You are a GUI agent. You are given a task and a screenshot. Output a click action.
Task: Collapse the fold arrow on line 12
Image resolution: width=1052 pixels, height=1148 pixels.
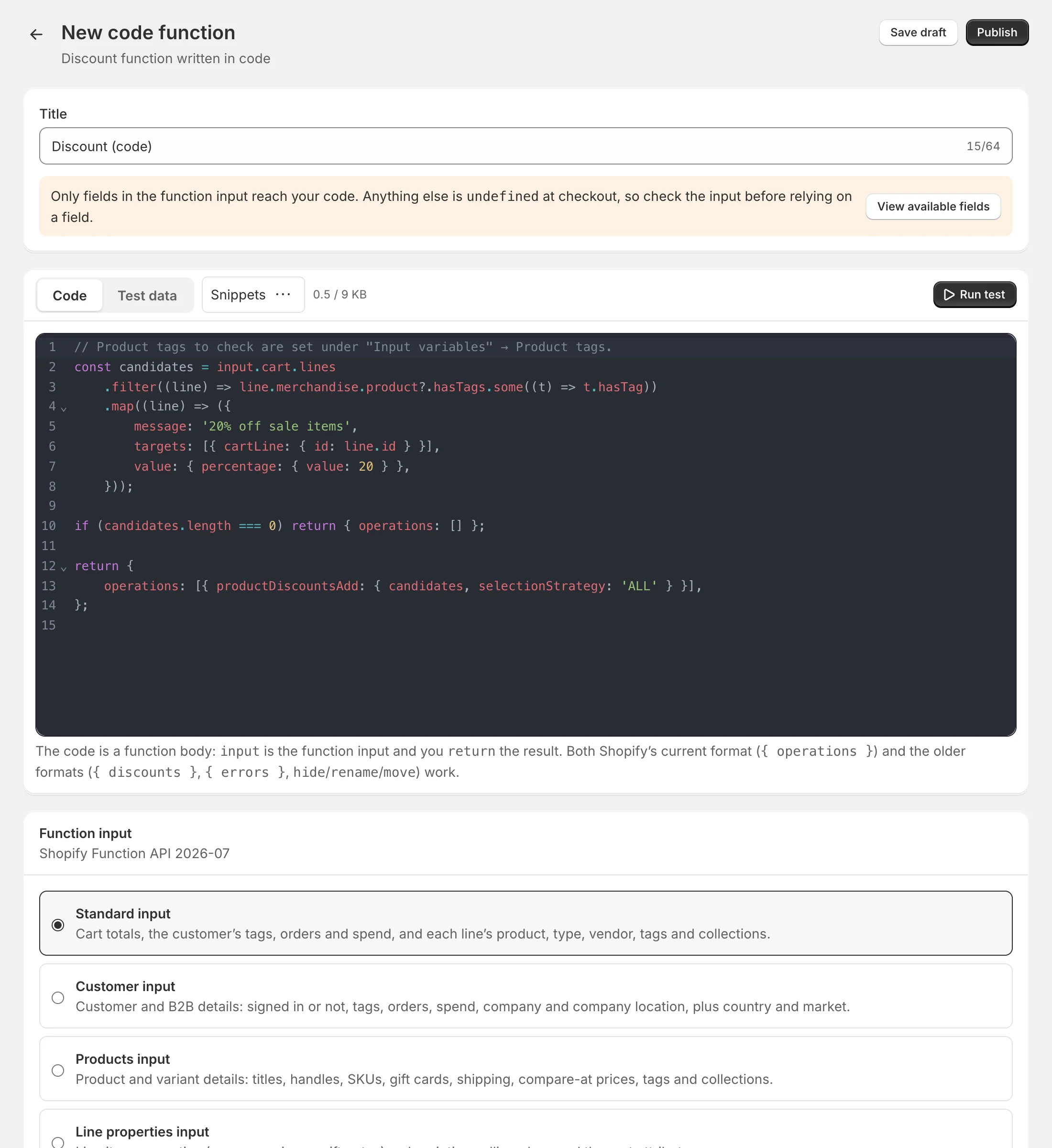pos(64,568)
